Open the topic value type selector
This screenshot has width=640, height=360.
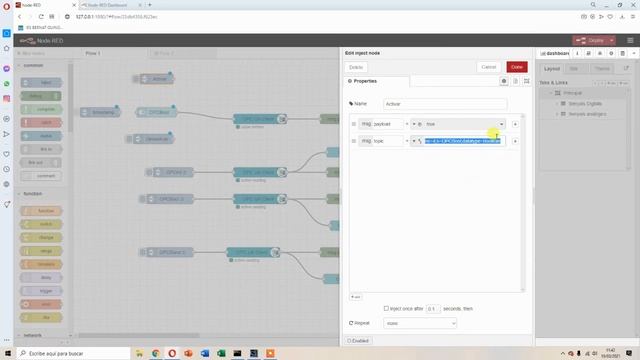click(x=417, y=141)
